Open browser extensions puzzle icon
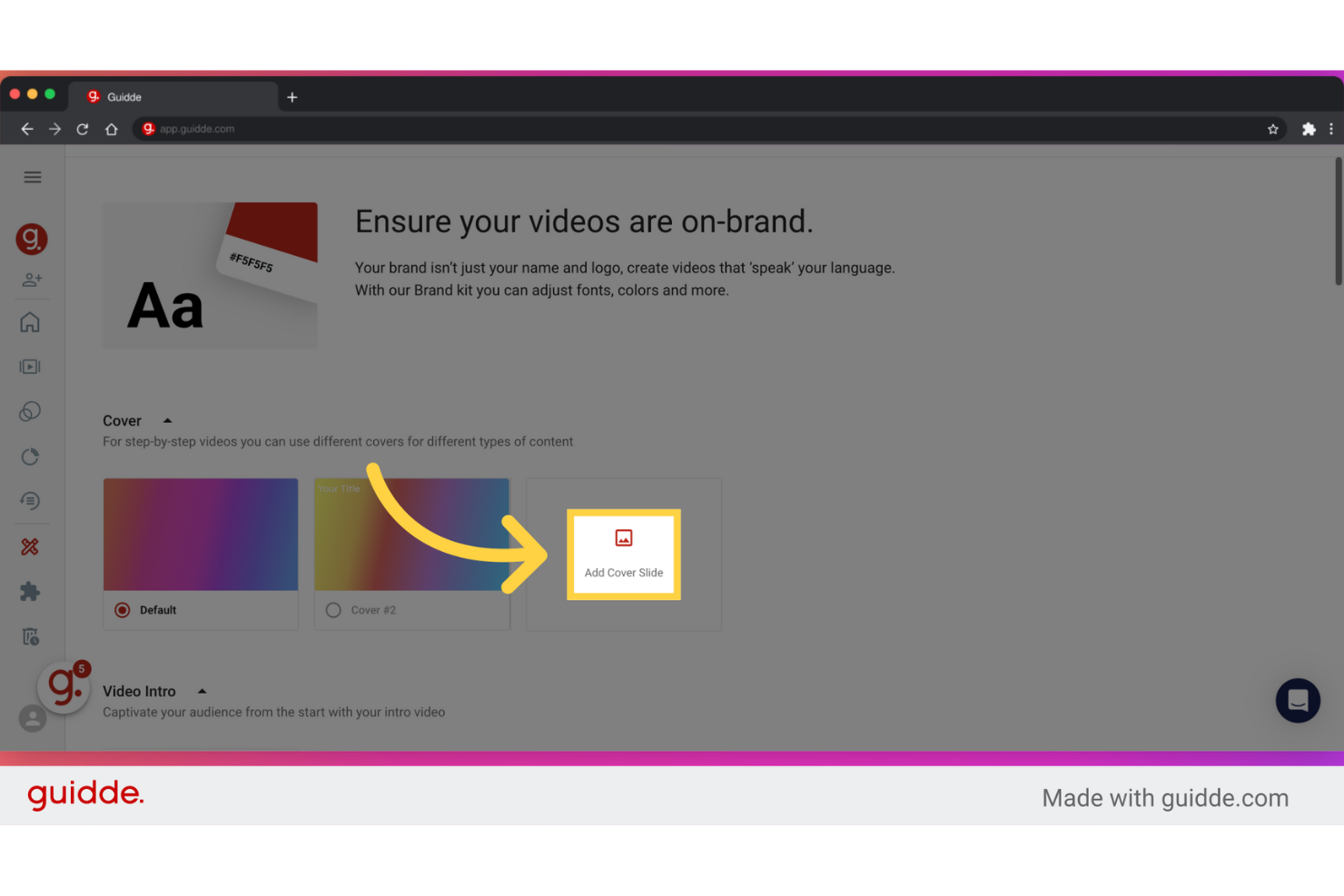Viewport: 1344px width, 896px height. [1309, 129]
